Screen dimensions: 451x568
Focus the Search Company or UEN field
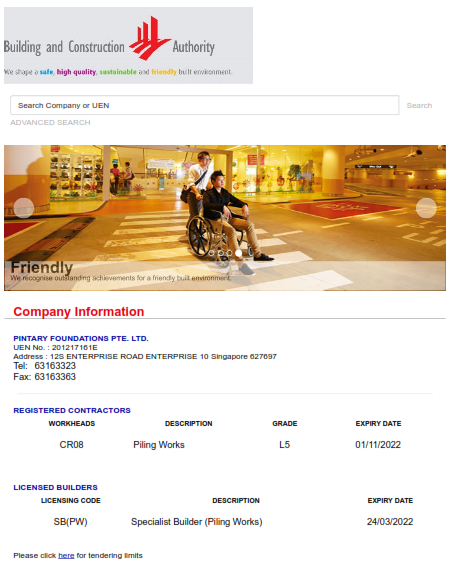(205, 105)
